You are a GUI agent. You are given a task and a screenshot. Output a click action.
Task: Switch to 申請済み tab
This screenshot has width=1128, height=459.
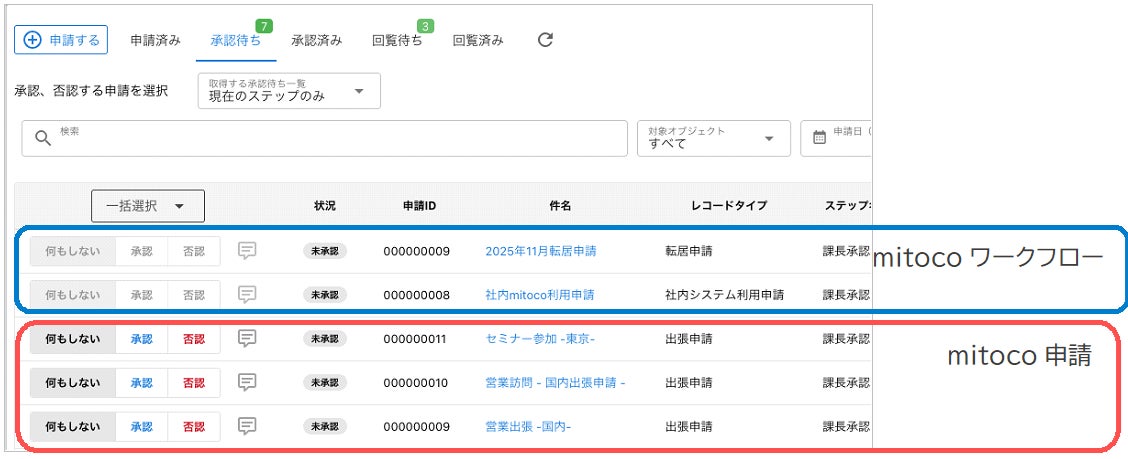pyautogui.click(x=155, y=40)
